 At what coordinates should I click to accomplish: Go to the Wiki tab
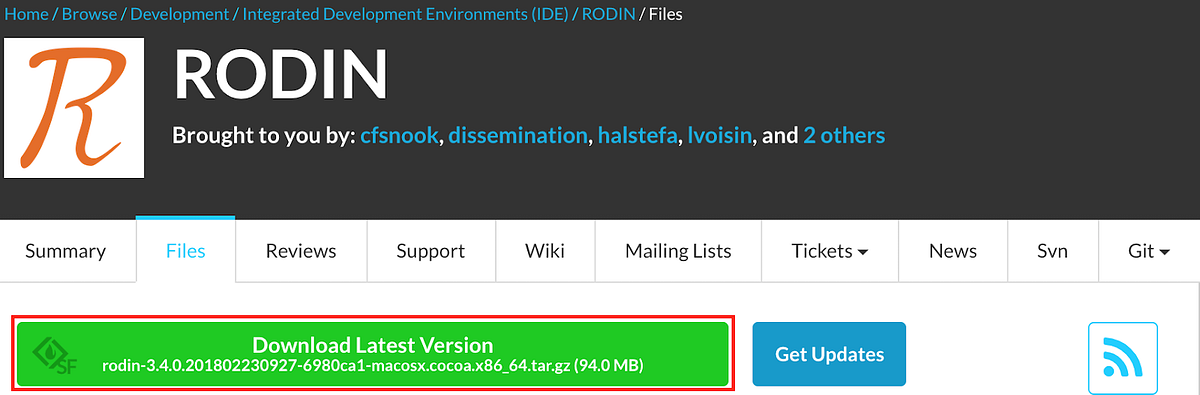pos(545,251)
